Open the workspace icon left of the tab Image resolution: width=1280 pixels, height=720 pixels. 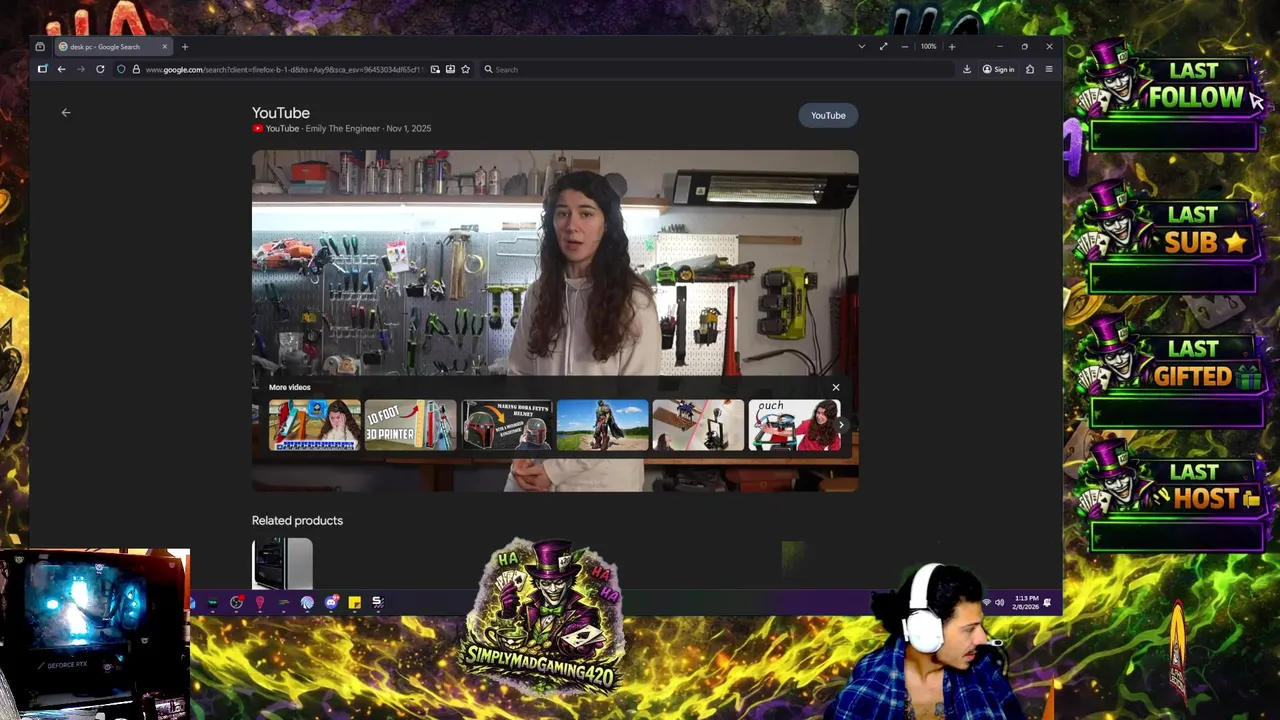pos(40,47)
